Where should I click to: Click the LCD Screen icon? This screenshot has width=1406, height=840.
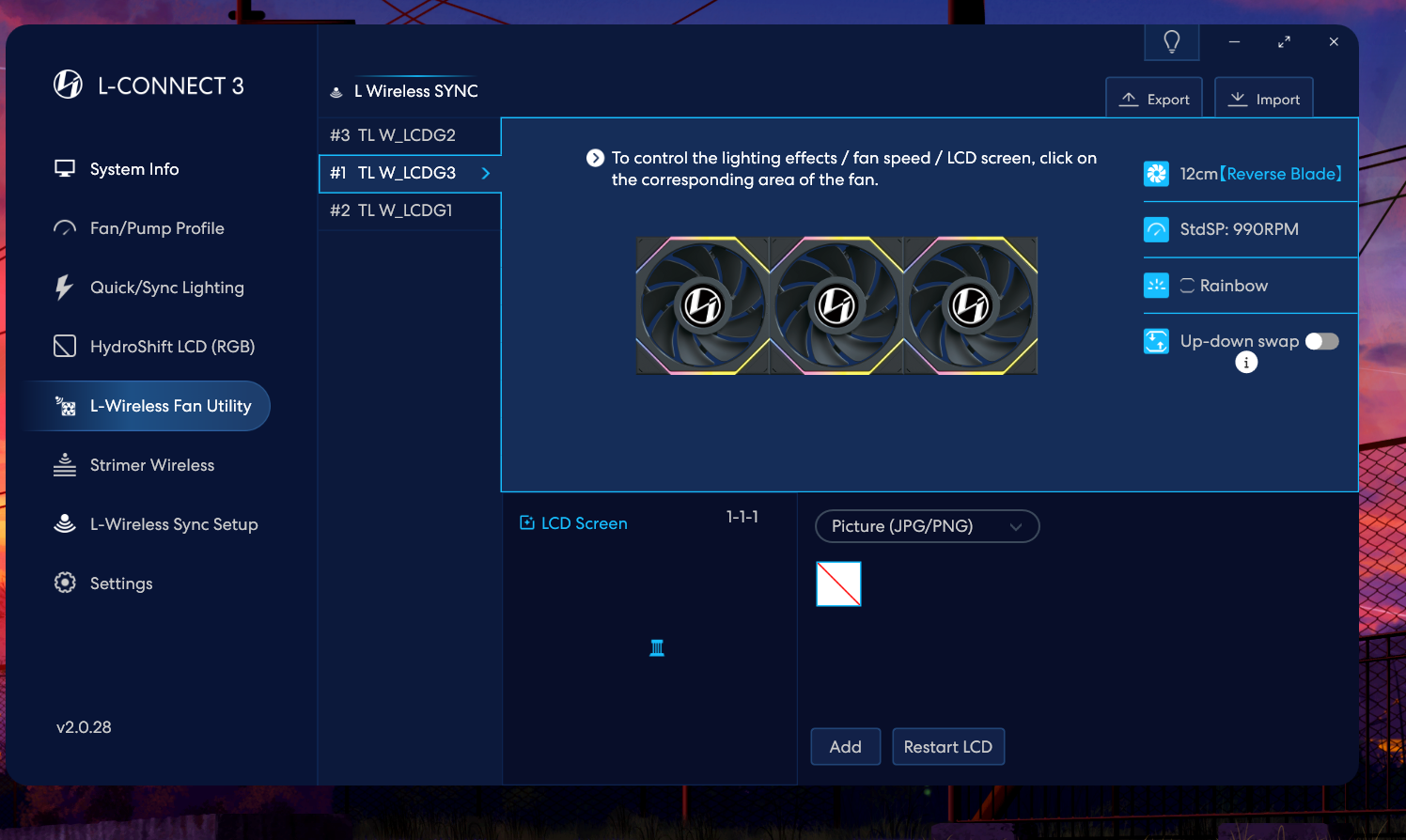527,523
